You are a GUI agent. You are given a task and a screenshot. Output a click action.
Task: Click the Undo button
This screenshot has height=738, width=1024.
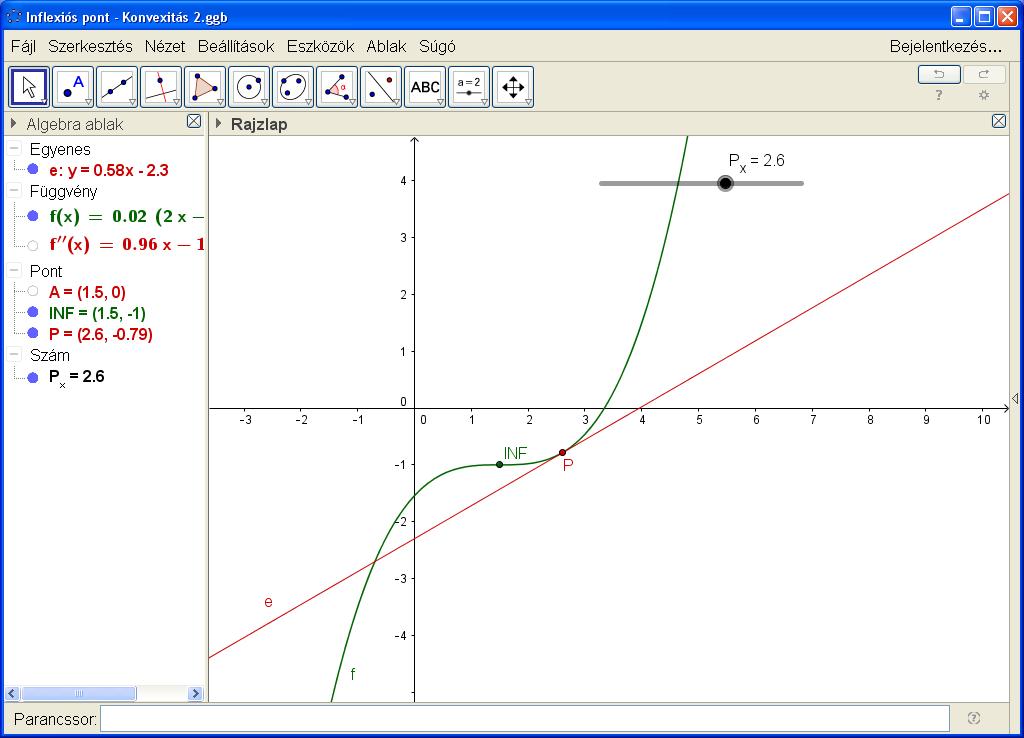939,74
